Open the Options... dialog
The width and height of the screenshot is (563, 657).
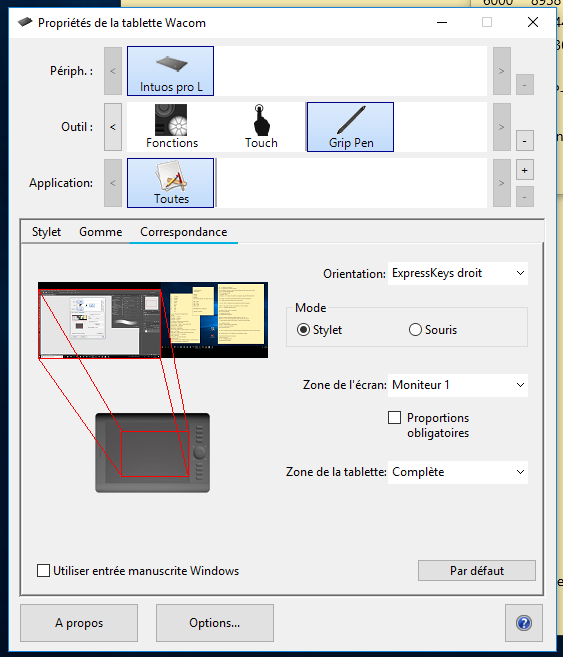(214, 623)
